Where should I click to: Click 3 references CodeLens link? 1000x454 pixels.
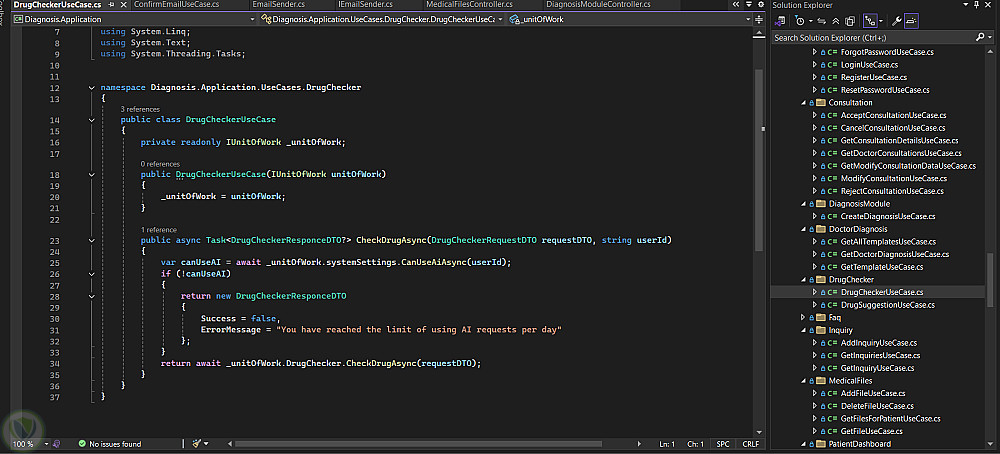click(x=140, y=109)
